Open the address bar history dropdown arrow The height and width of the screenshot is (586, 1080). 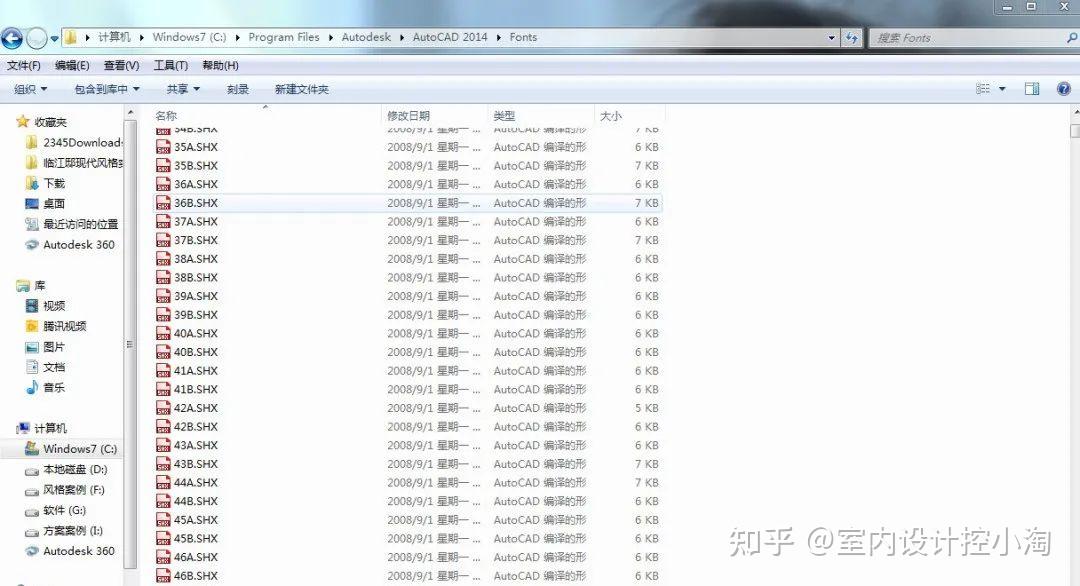pyautogui.click(x=831, y=38)
